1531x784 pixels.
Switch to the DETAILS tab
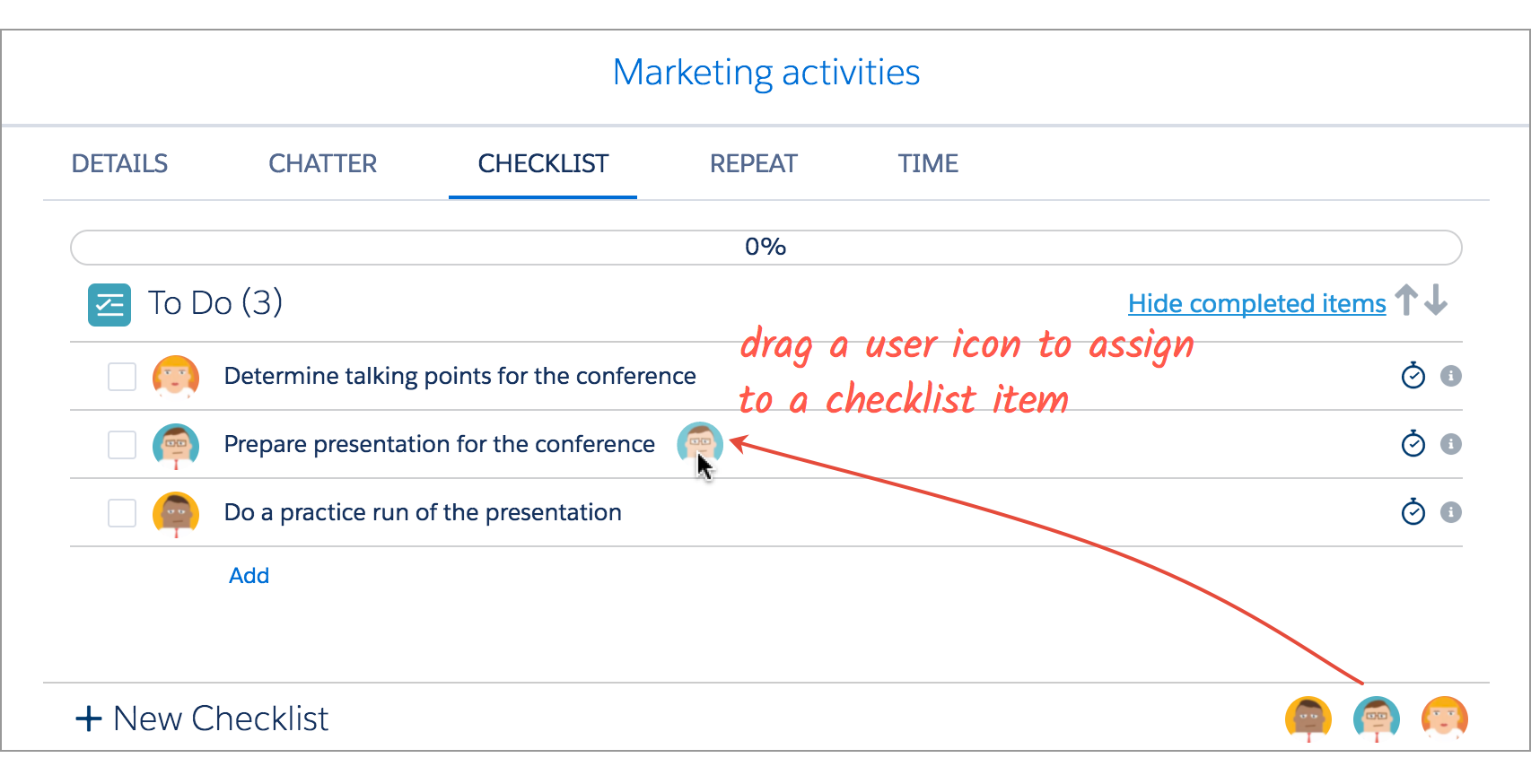[x=119, y=163]
